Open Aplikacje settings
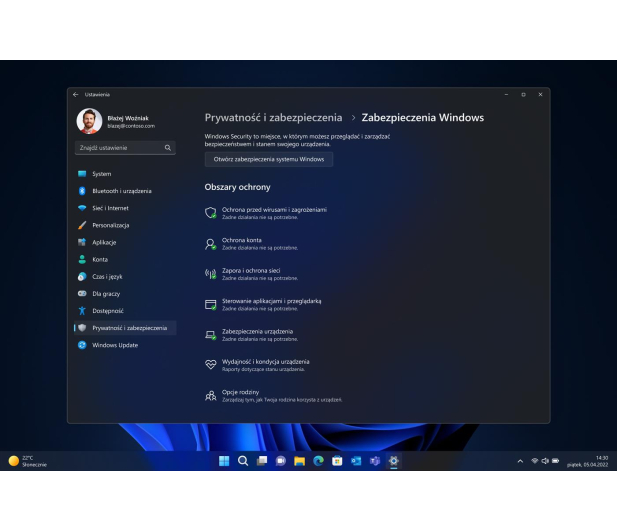Screen dimensions: 617x530 [x=125, y=242]
